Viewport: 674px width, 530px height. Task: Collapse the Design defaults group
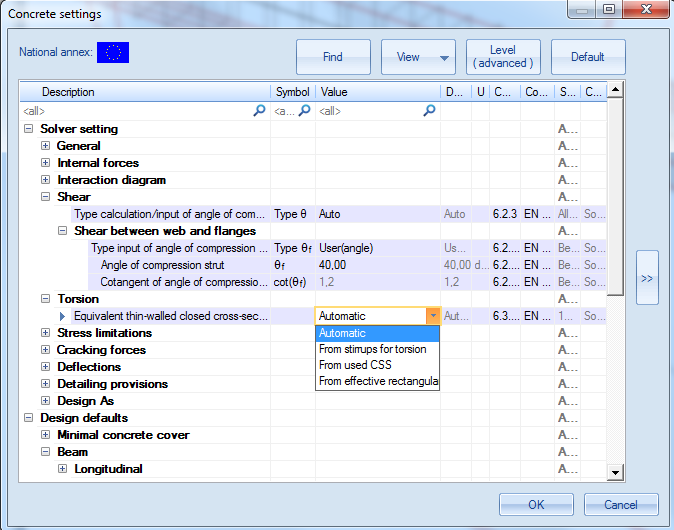click(x=28, y=417)
